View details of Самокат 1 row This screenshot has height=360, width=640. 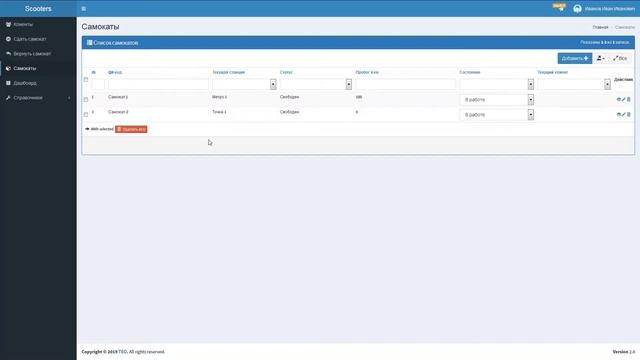(x=618, y=100)
